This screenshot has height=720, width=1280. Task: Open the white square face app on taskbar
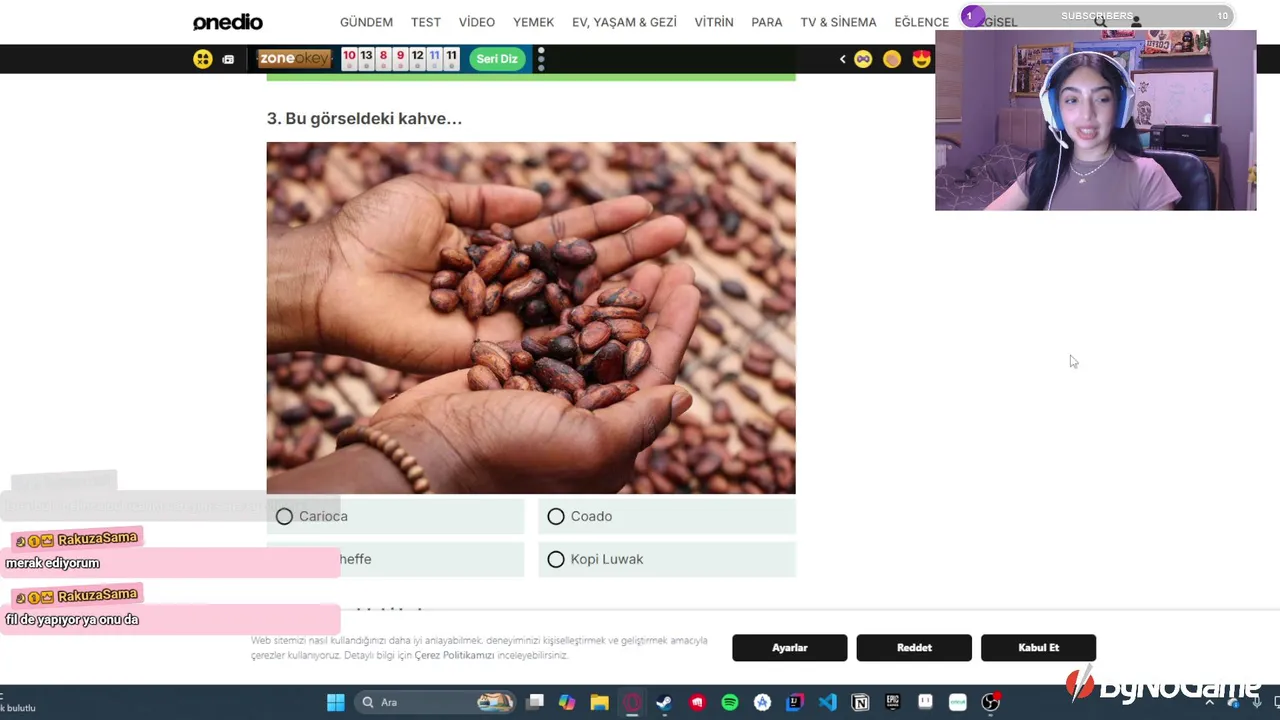coord(925,702)
